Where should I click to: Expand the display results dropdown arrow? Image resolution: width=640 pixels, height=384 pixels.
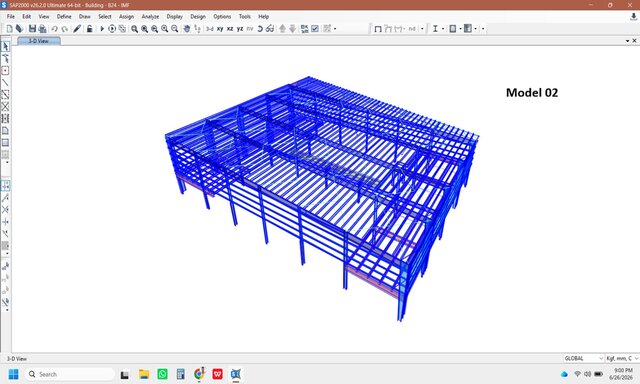[422, 29]
